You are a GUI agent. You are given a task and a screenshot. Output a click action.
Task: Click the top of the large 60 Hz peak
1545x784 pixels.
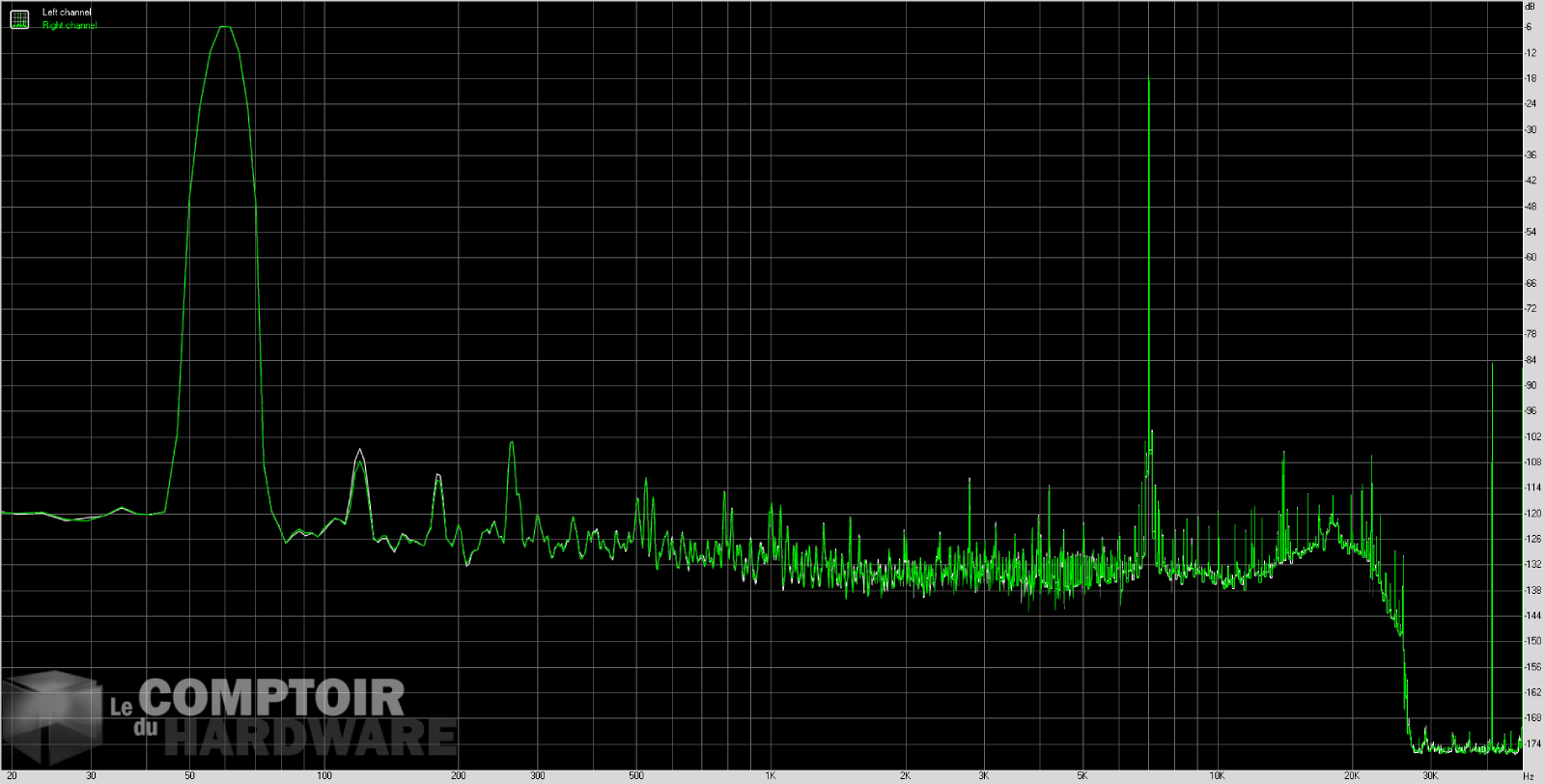coord(224,27)
